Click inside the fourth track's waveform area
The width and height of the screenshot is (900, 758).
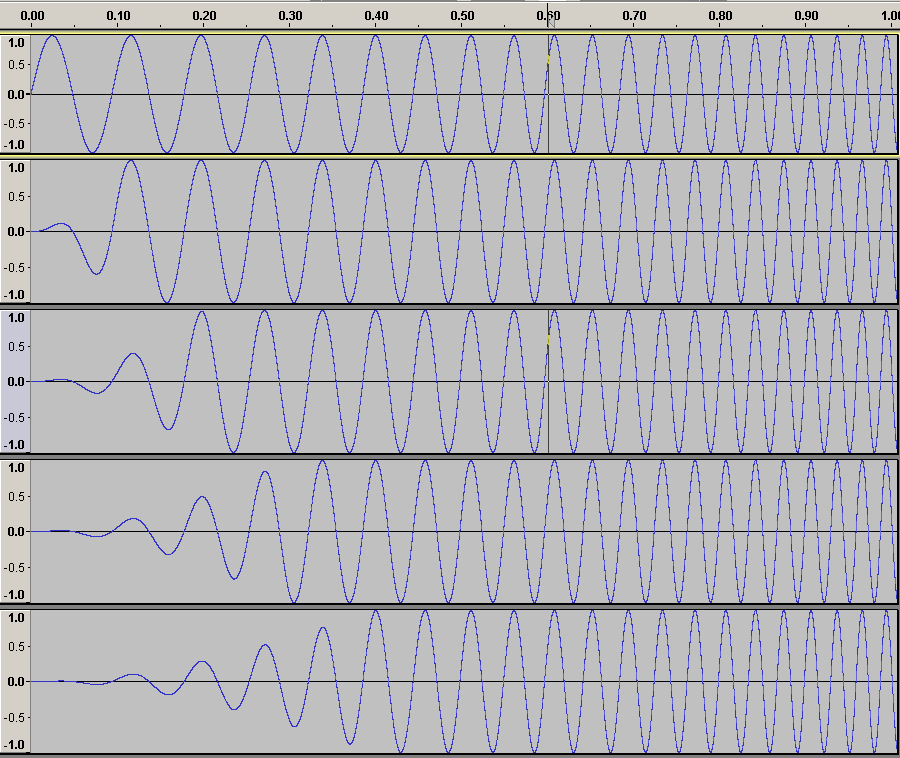coord(464,531)
